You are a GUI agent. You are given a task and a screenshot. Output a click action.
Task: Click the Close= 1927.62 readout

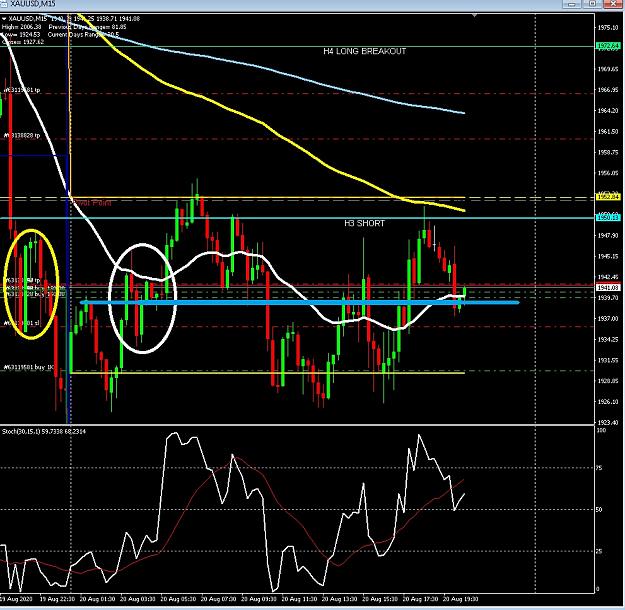pyautogui.click(x=23, y=42)
